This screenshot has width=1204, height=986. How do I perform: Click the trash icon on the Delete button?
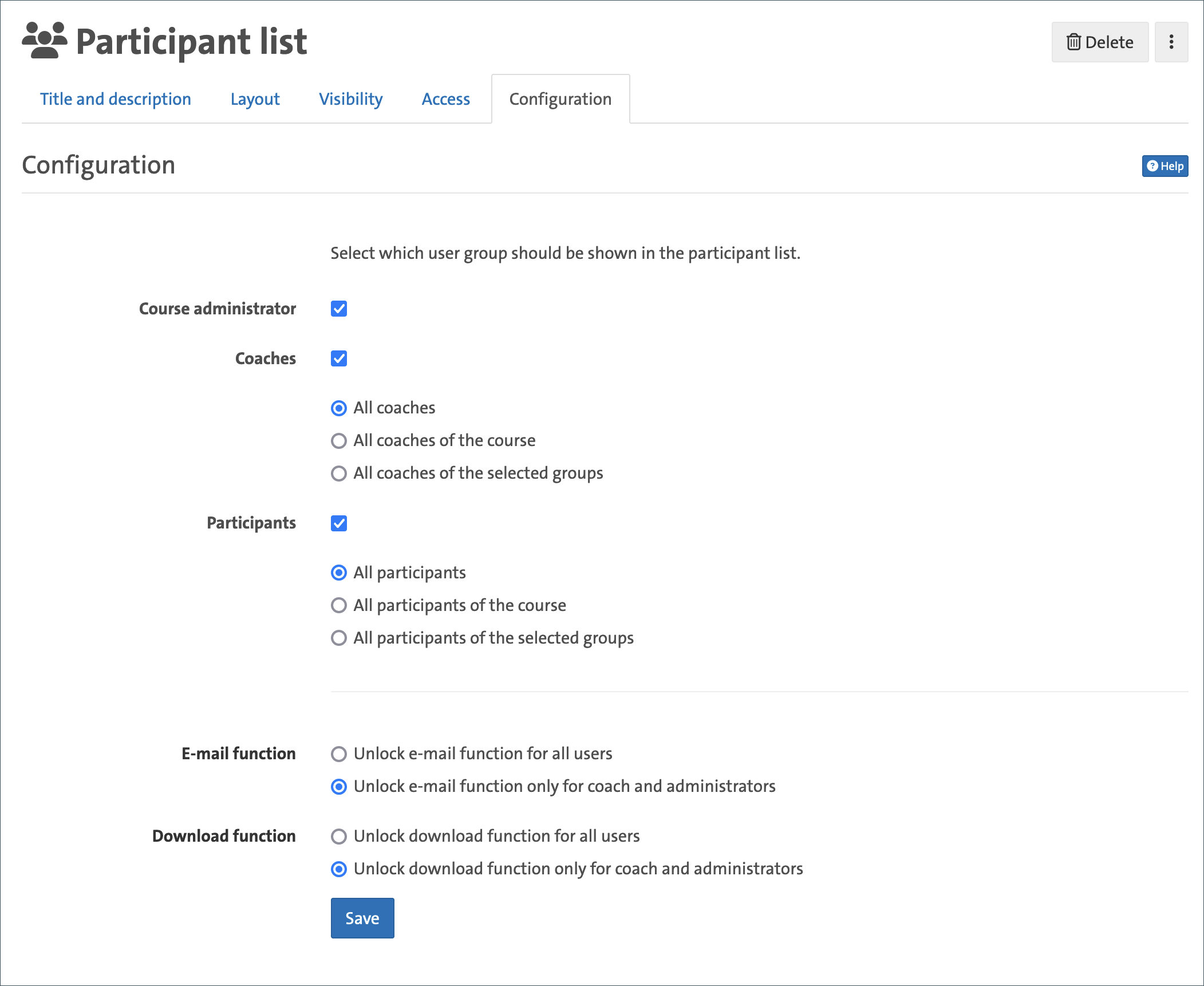point(1075,41)
